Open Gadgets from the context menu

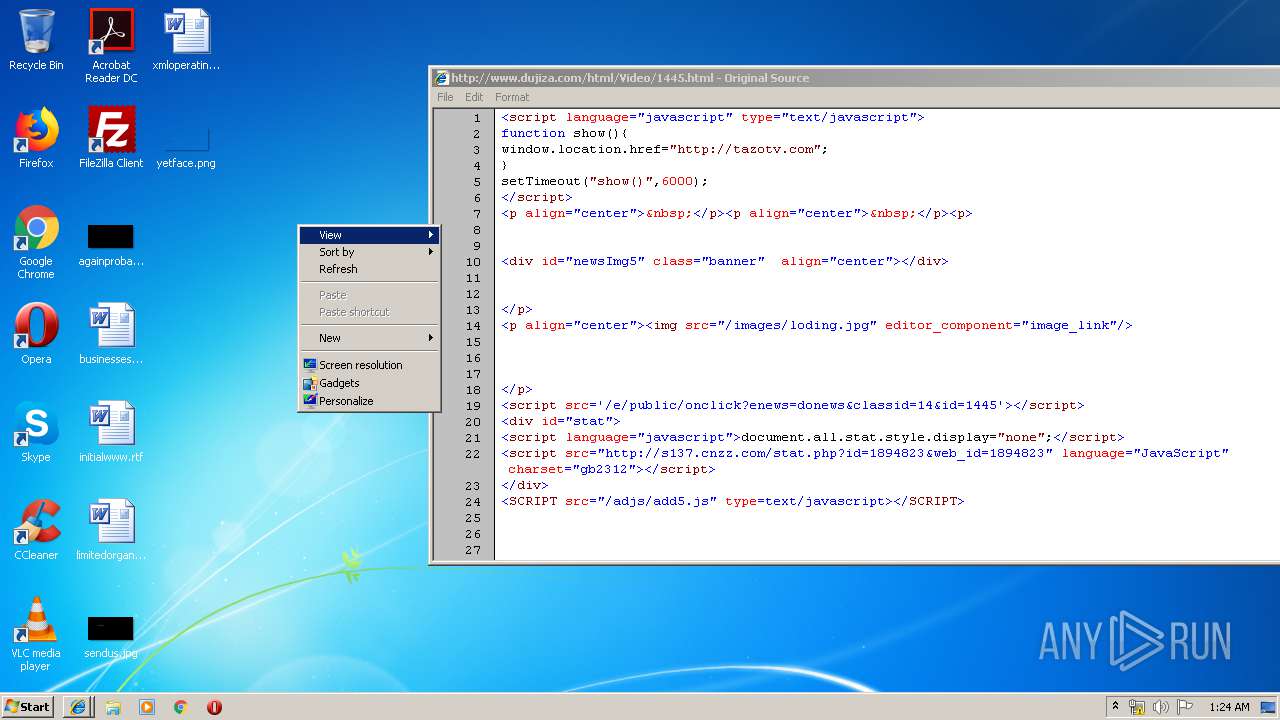point(369,383)
